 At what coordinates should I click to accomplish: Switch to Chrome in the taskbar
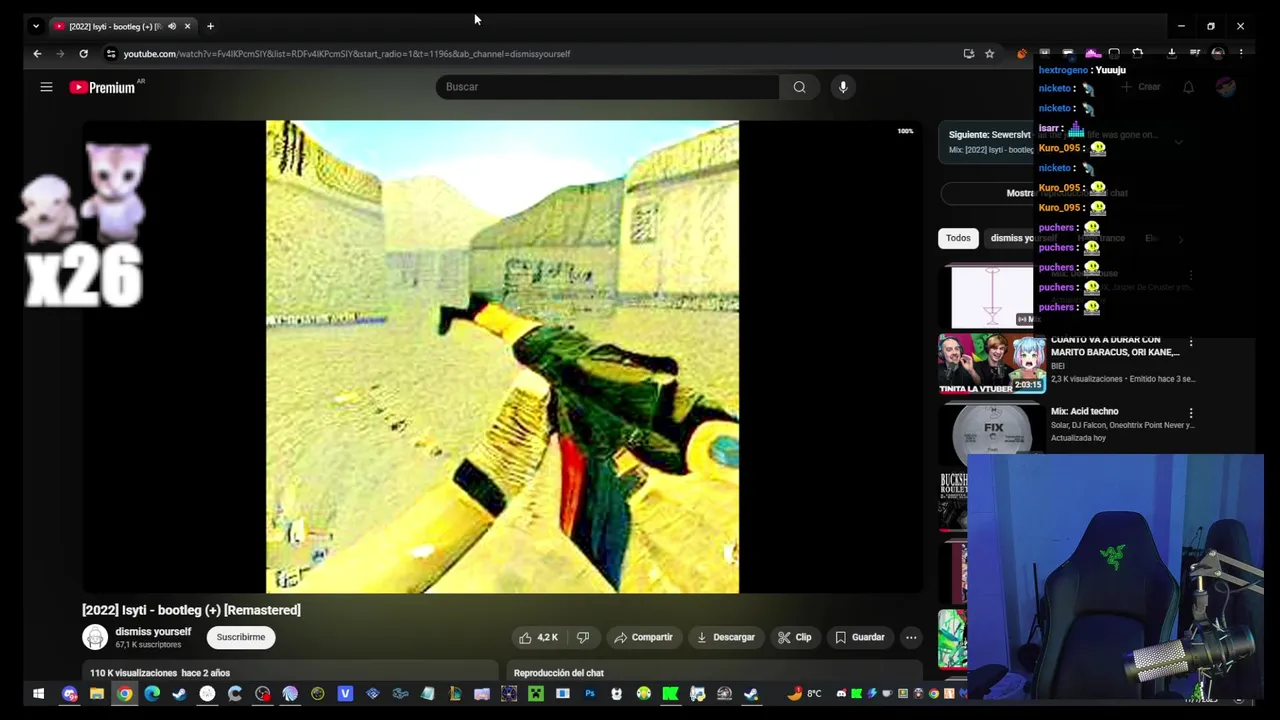coord(124,694)
